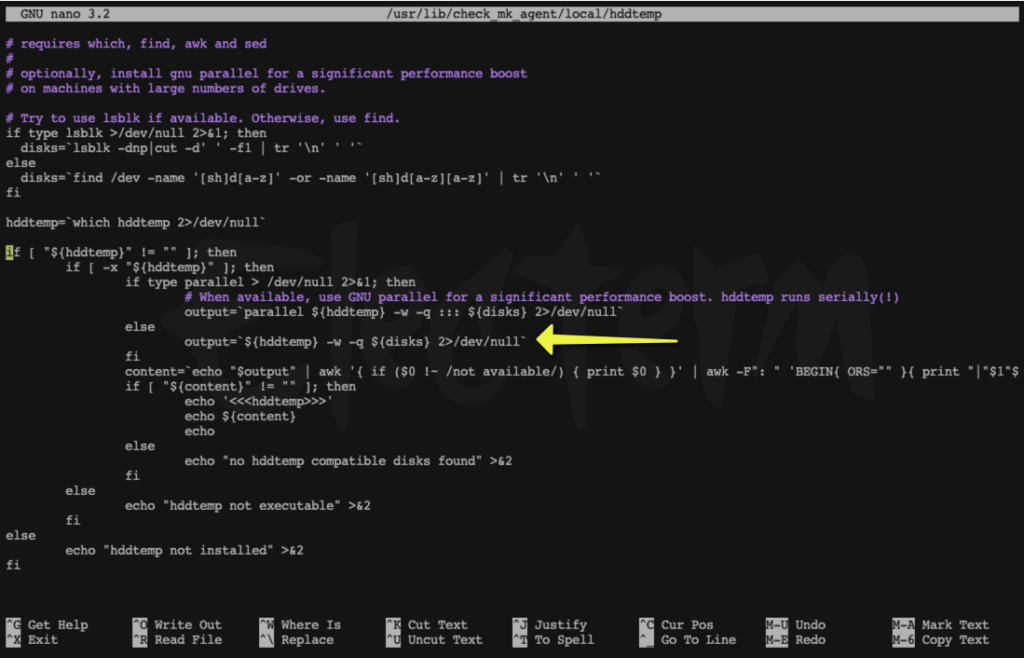
Task: Click the GNU nano 3.2 title text
Action: click(x=65, y=14)
